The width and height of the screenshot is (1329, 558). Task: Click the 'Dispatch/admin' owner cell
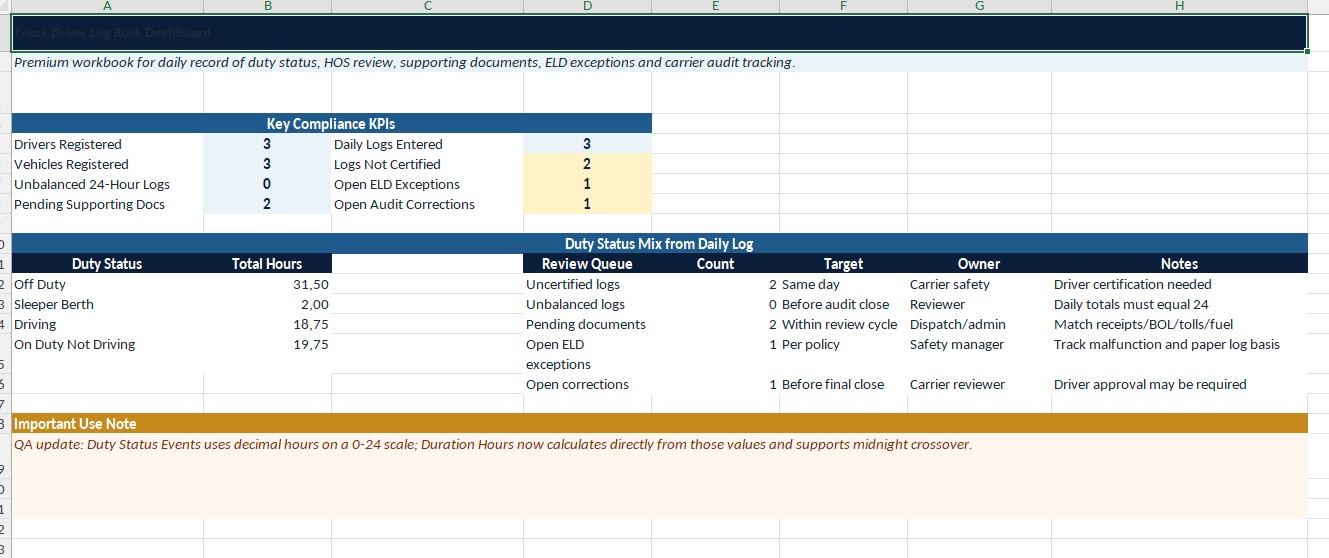click(979, 324)
